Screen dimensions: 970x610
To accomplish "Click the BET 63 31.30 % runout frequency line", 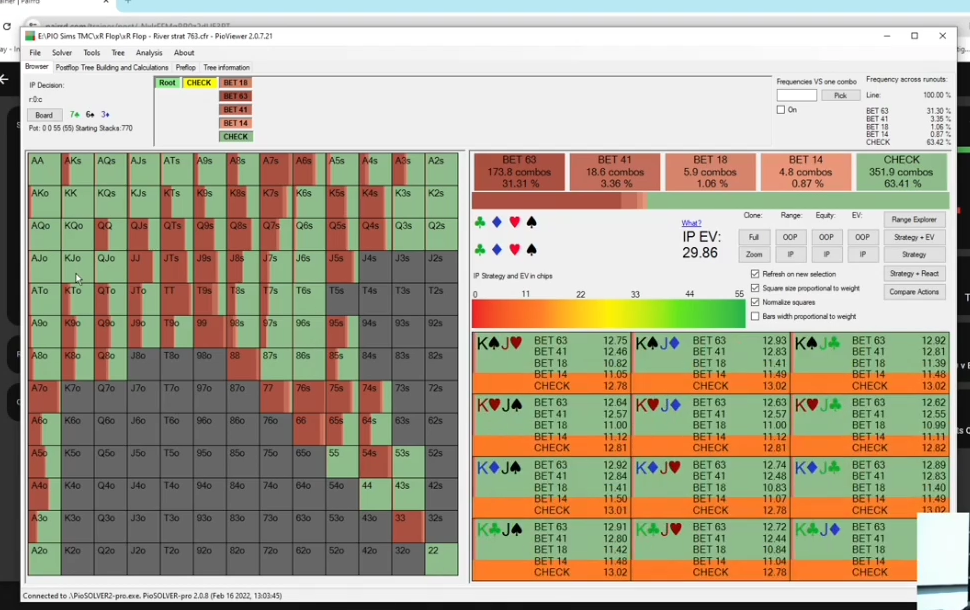I will click(908, 111).
